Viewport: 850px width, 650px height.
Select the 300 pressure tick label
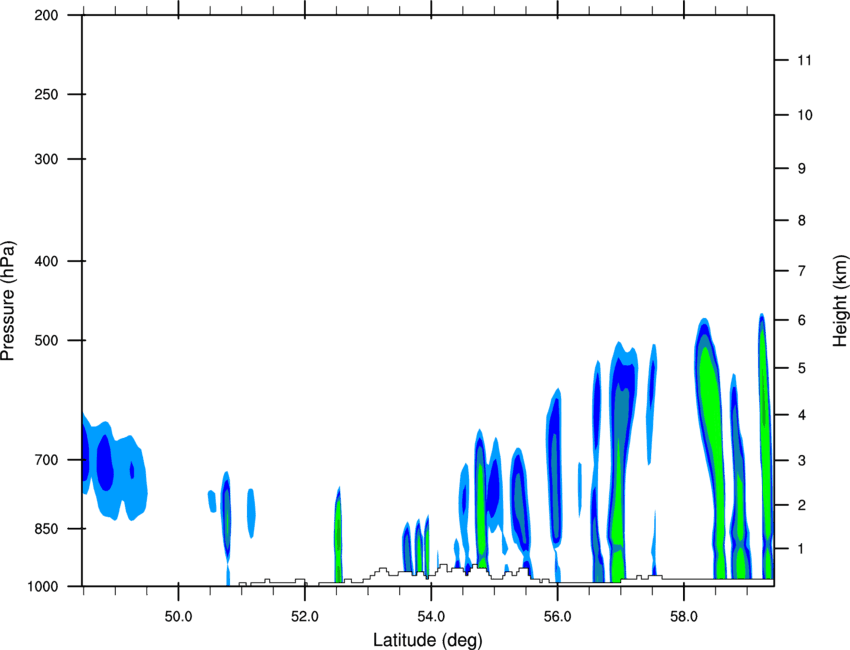(46, 159)
